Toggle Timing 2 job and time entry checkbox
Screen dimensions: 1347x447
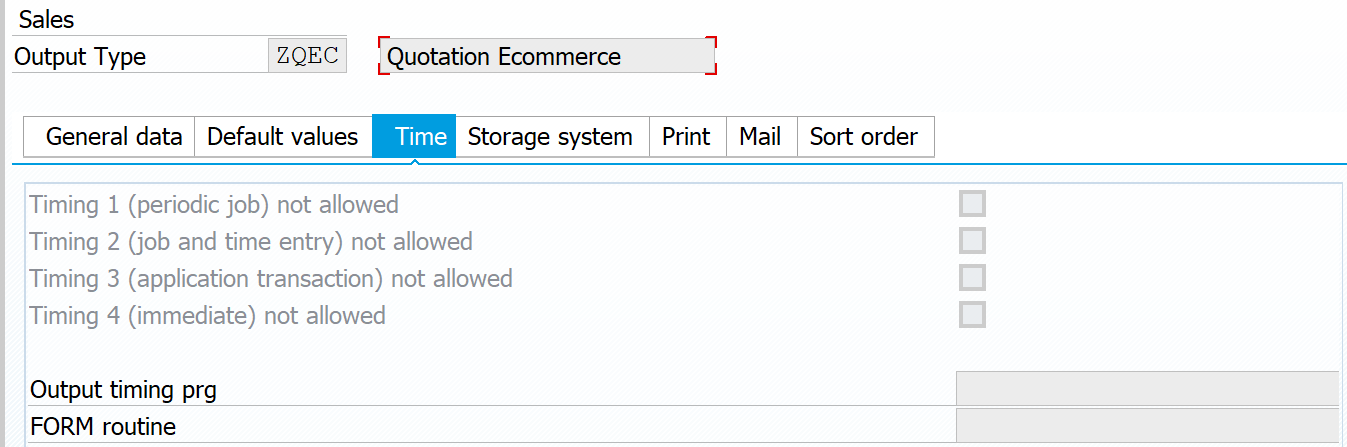pyautogui.click(x=972, y=241)
